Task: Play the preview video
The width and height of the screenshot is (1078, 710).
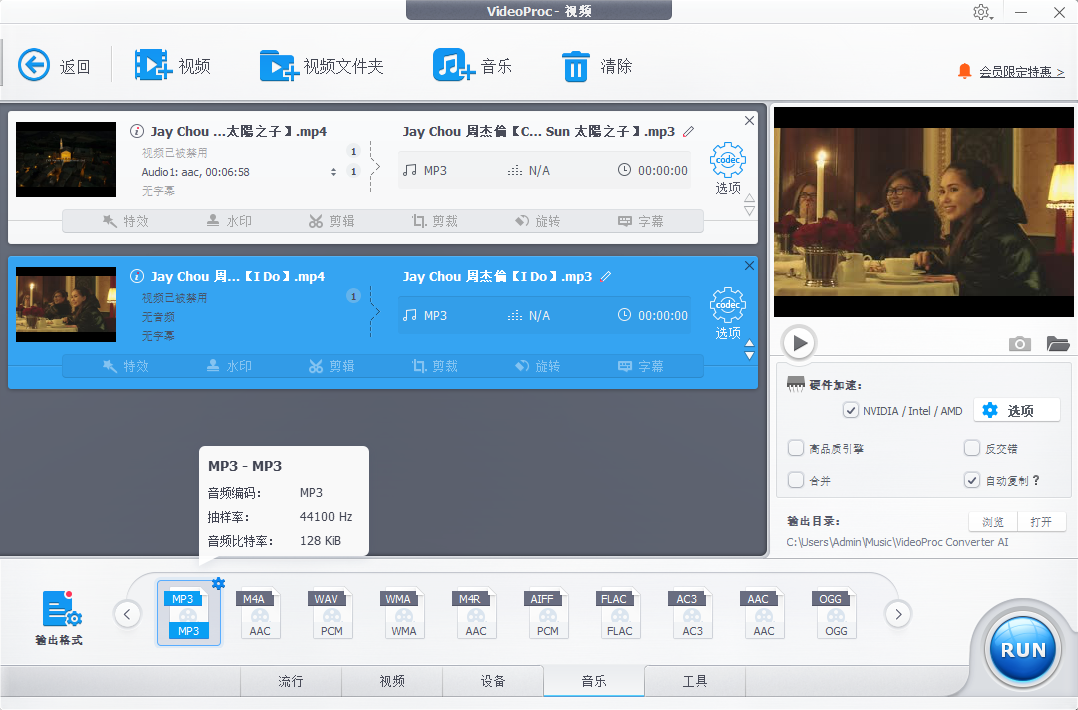Action: click(799, 342)
